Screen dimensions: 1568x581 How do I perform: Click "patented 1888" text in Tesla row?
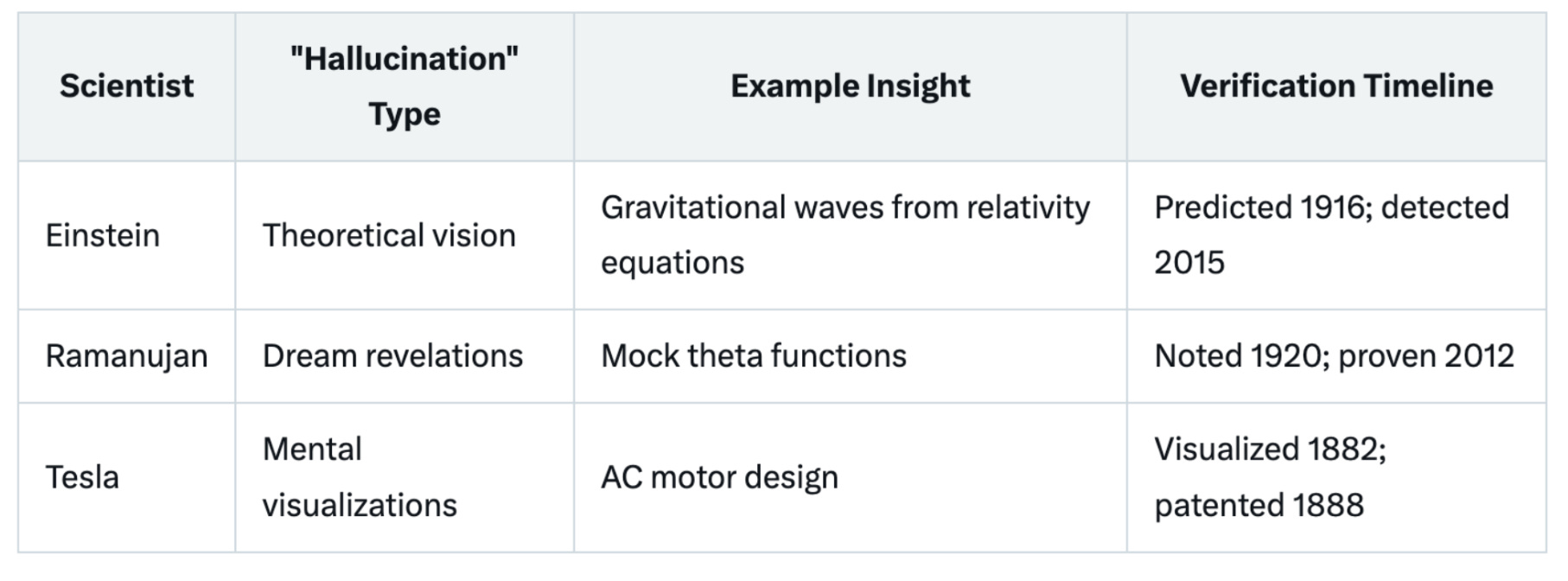tap(1259, 506)
